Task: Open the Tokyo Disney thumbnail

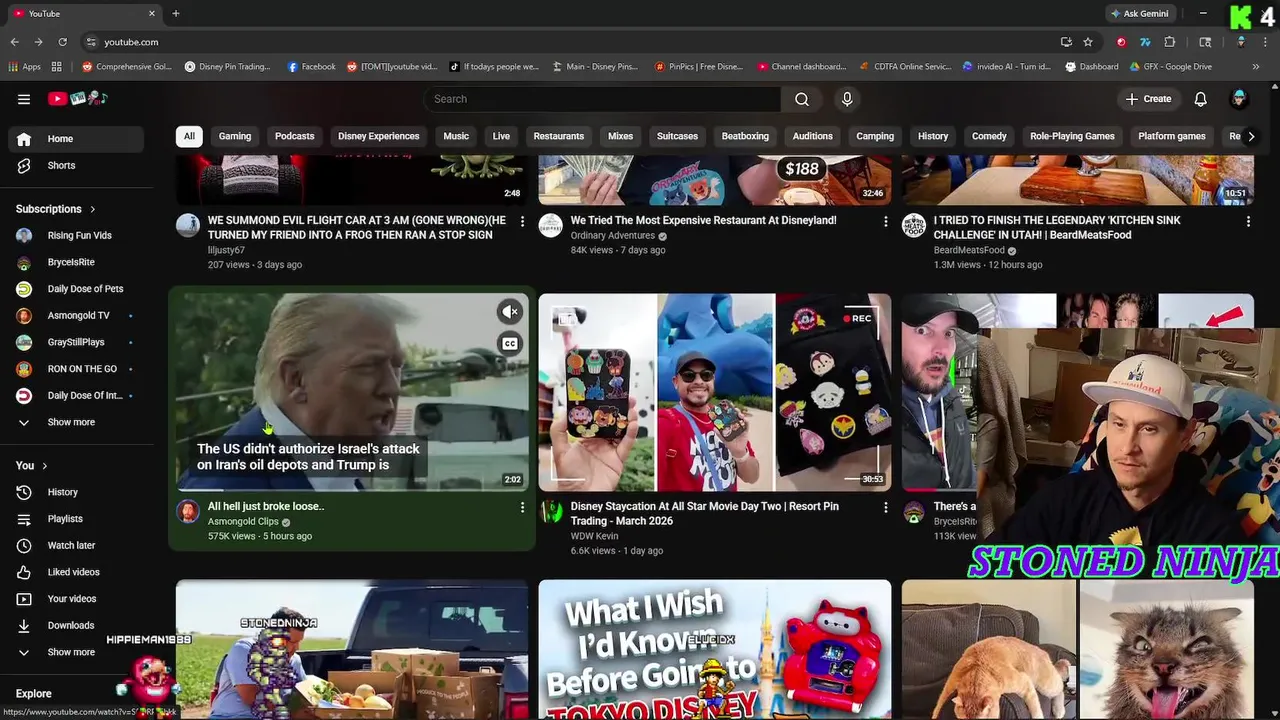Action: click(x=715, y=649)
